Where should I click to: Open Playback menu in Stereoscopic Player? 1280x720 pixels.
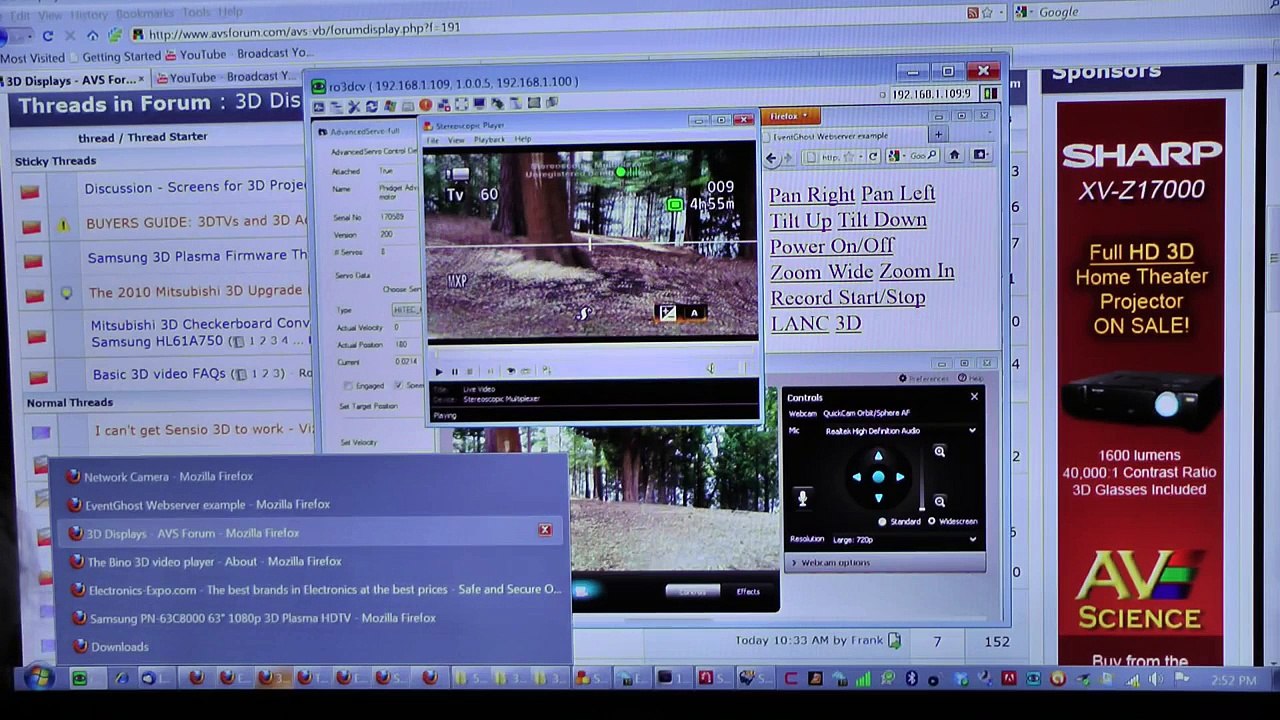click(x=489, y=140)
